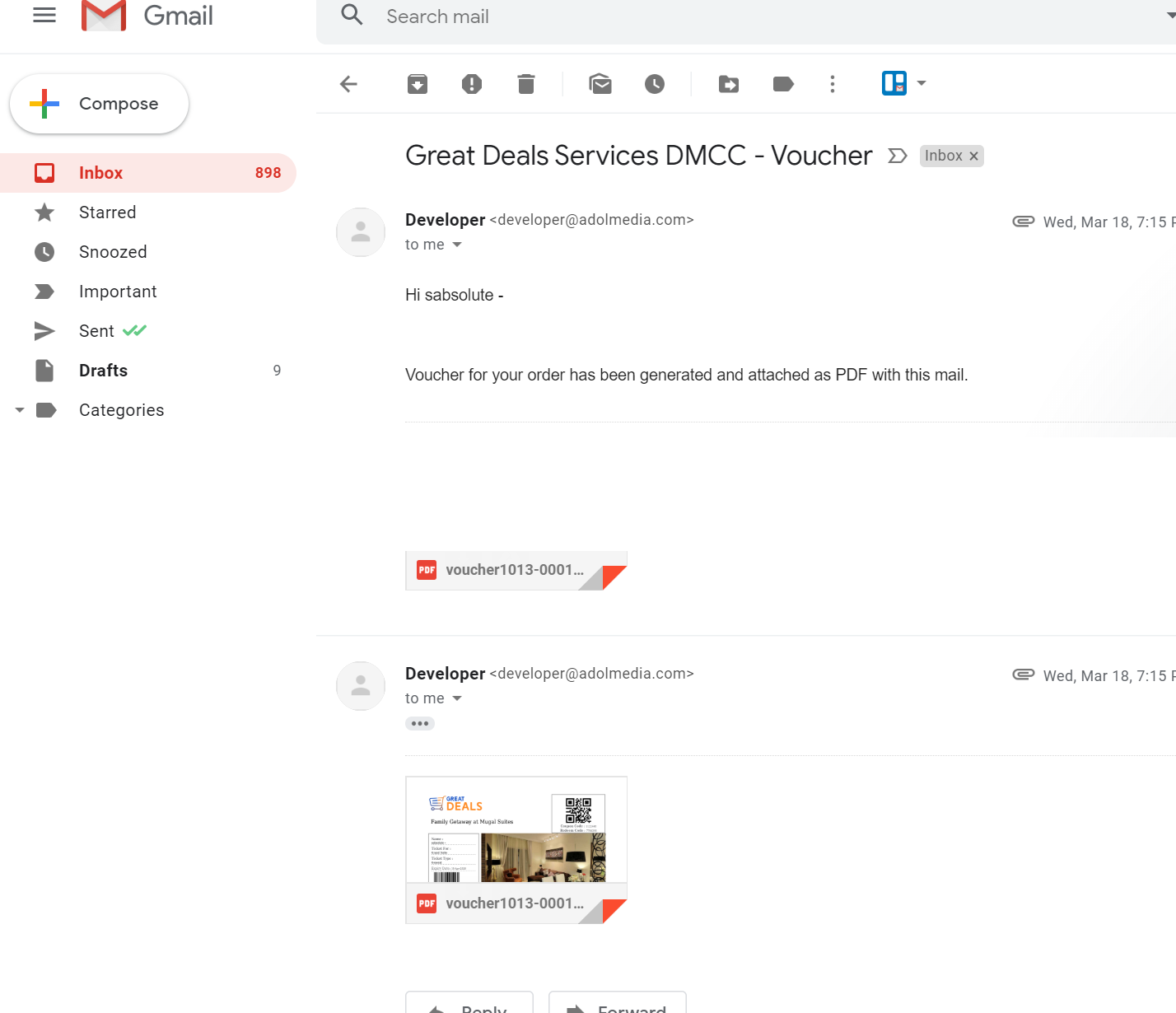Click the Inbox label chip

[943, 156]
